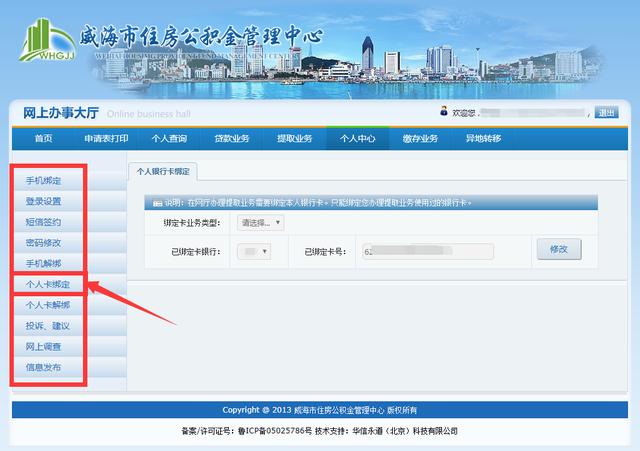This screenshot has width=640, height=451.
Task: Select the 提取业务 menu item
Action: (295, 138)
